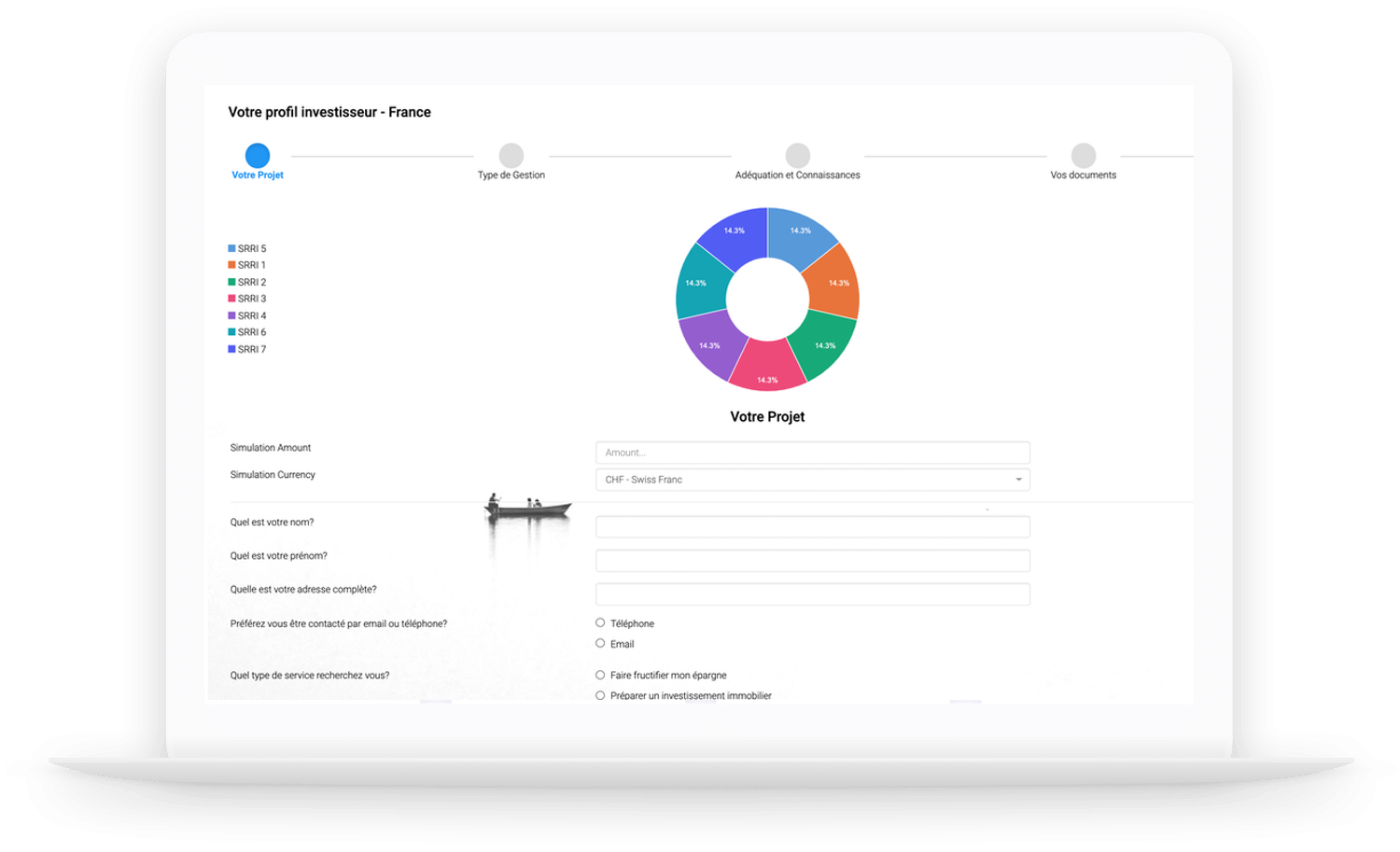Click the Simulation Amount input field
This screenshot has width=1400, height=852.
(x=811, y=452)
